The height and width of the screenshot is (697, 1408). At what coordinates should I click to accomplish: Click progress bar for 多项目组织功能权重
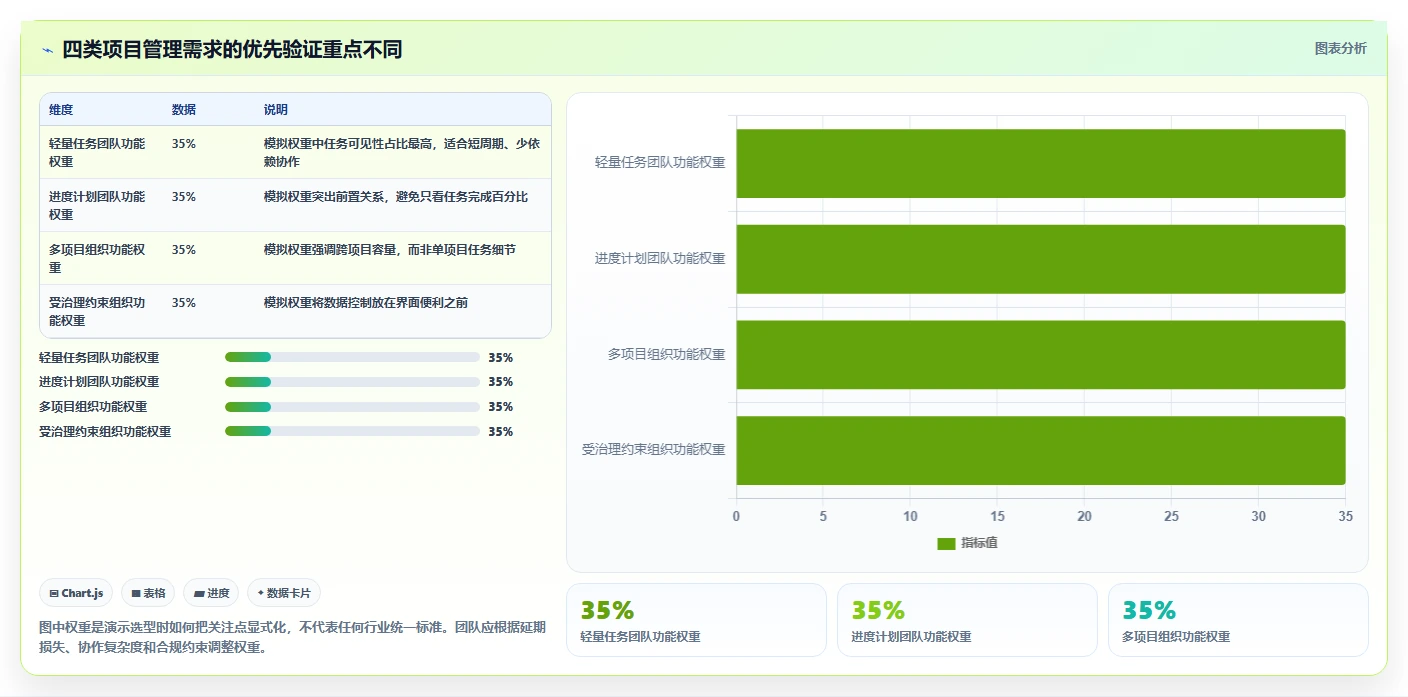[x=352, y=407]
